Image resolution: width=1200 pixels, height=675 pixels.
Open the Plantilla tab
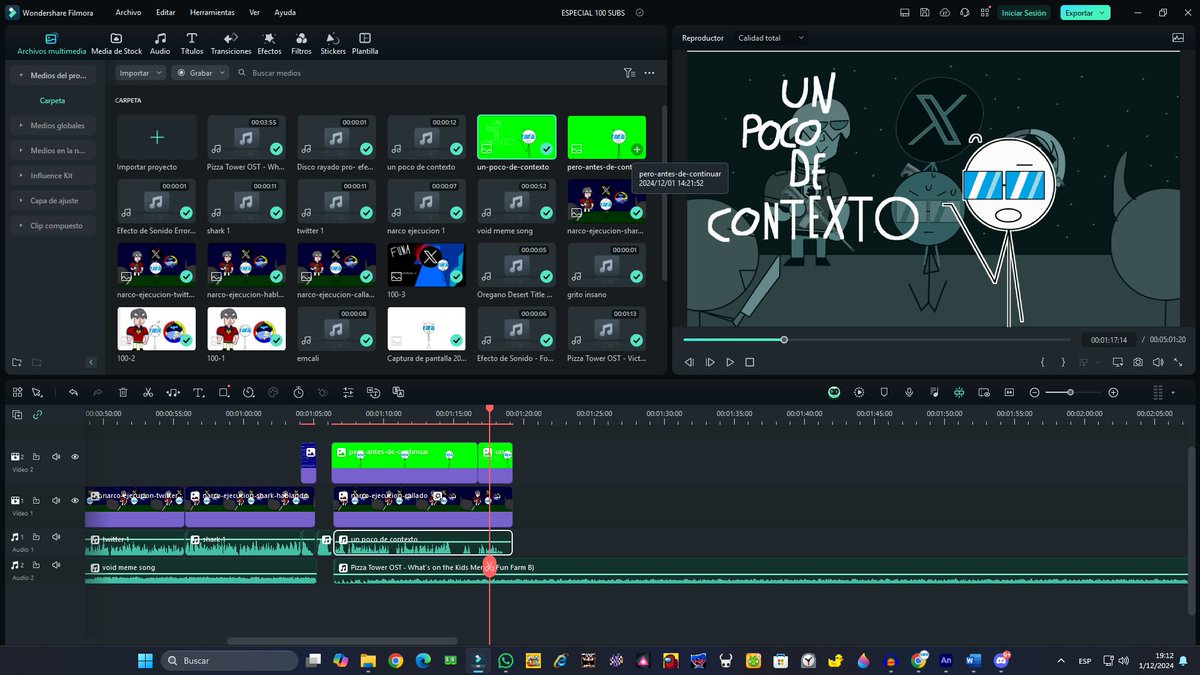click(365, 43)
